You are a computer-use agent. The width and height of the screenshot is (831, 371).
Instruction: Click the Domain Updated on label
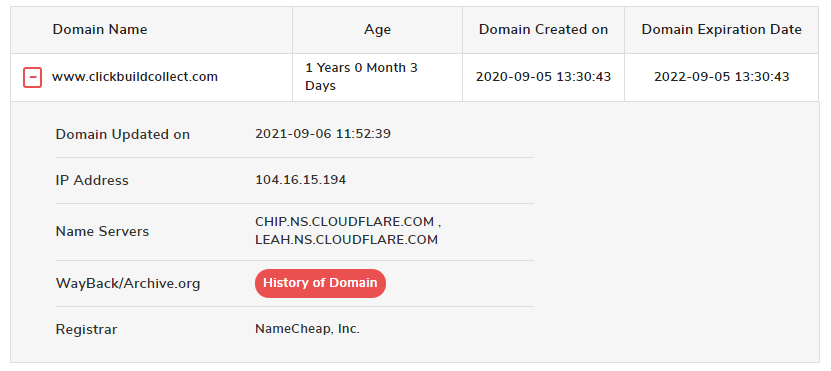pos(122,135)
